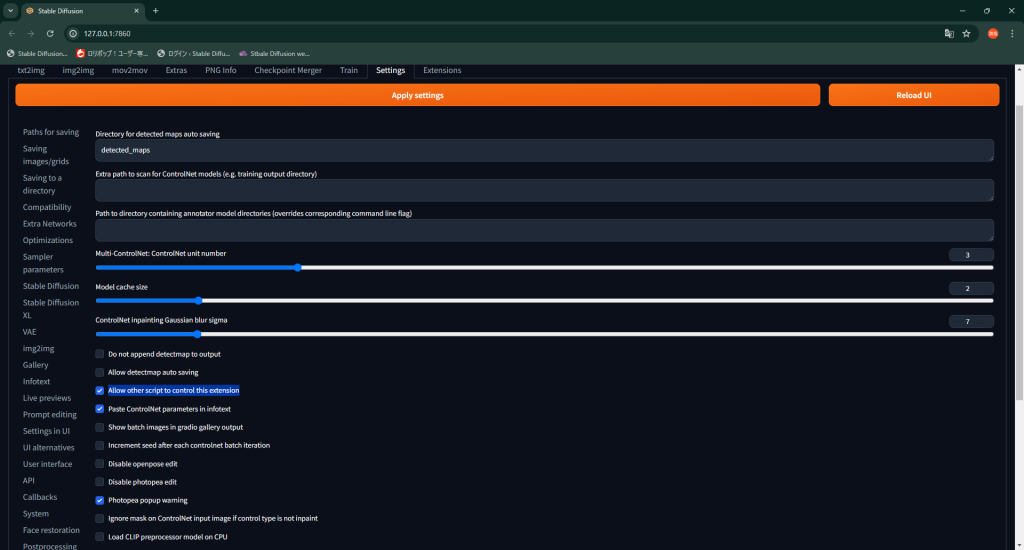Bookmark this page with the star icon
Image resolution: width=1024 pixels, height=550 pixels.
tap(966, 33)
